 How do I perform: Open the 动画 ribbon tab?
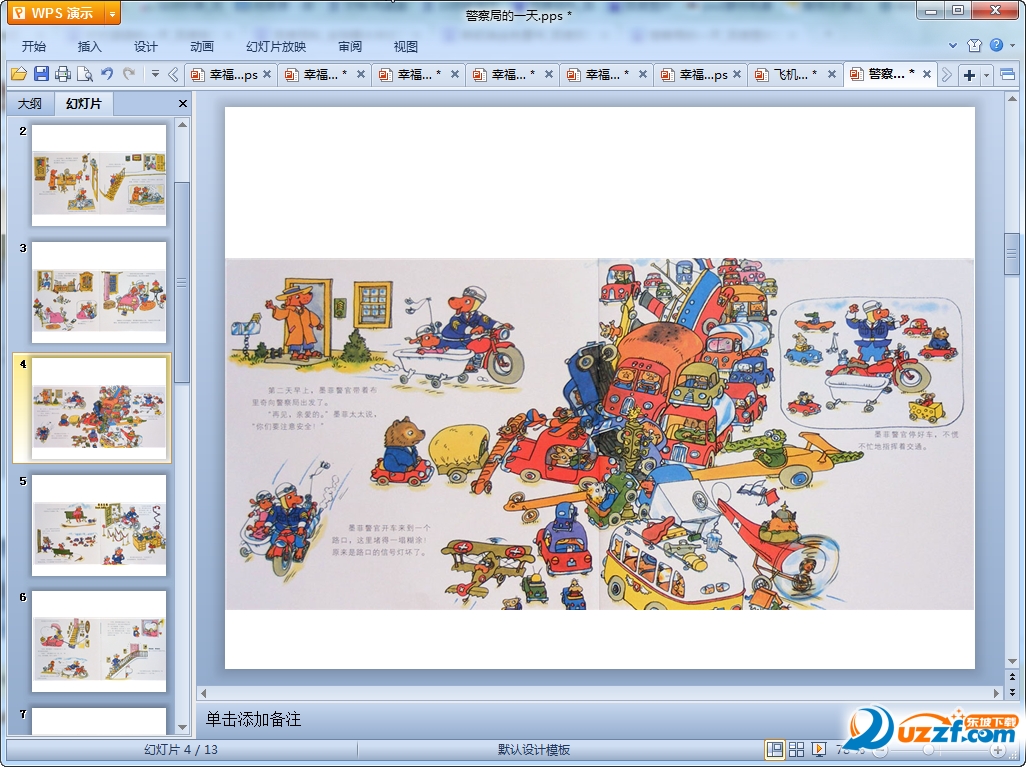[202, 46]
